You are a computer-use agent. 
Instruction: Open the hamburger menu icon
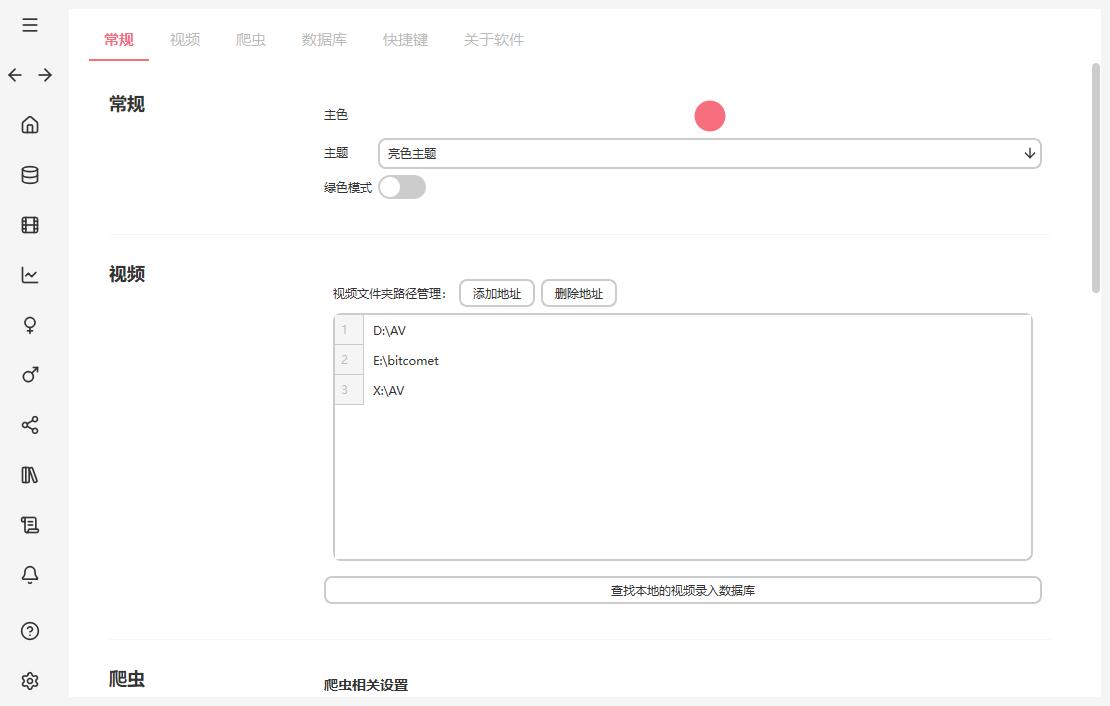coord(30,25)
